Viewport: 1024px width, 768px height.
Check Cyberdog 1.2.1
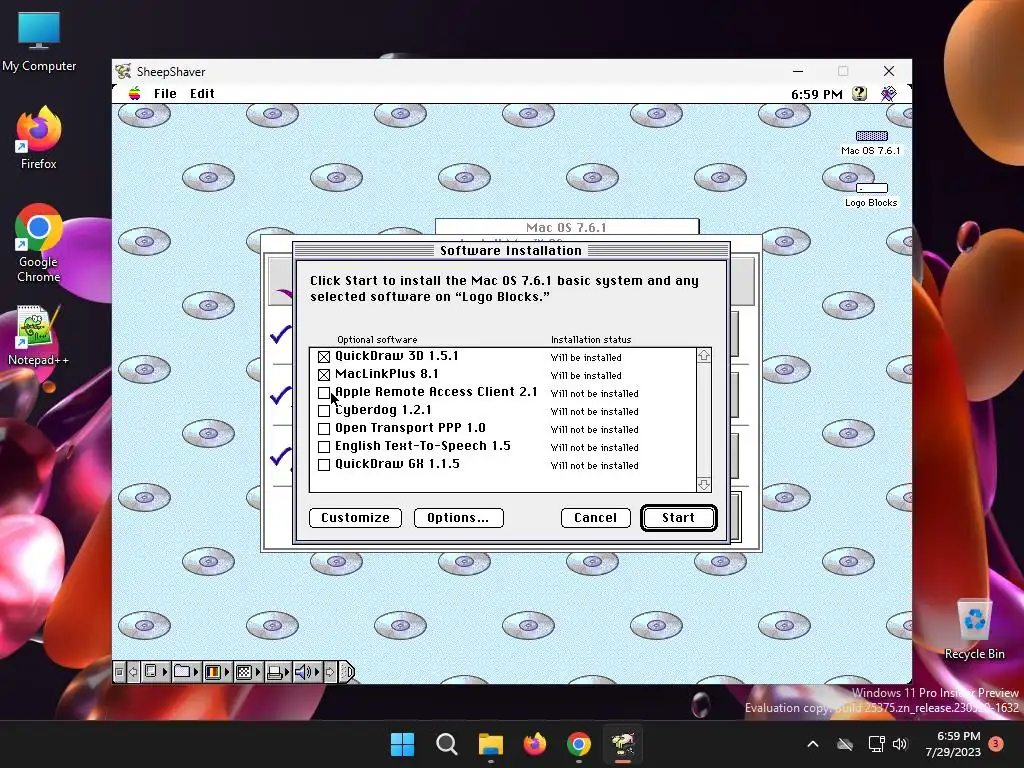coord(324,411)
